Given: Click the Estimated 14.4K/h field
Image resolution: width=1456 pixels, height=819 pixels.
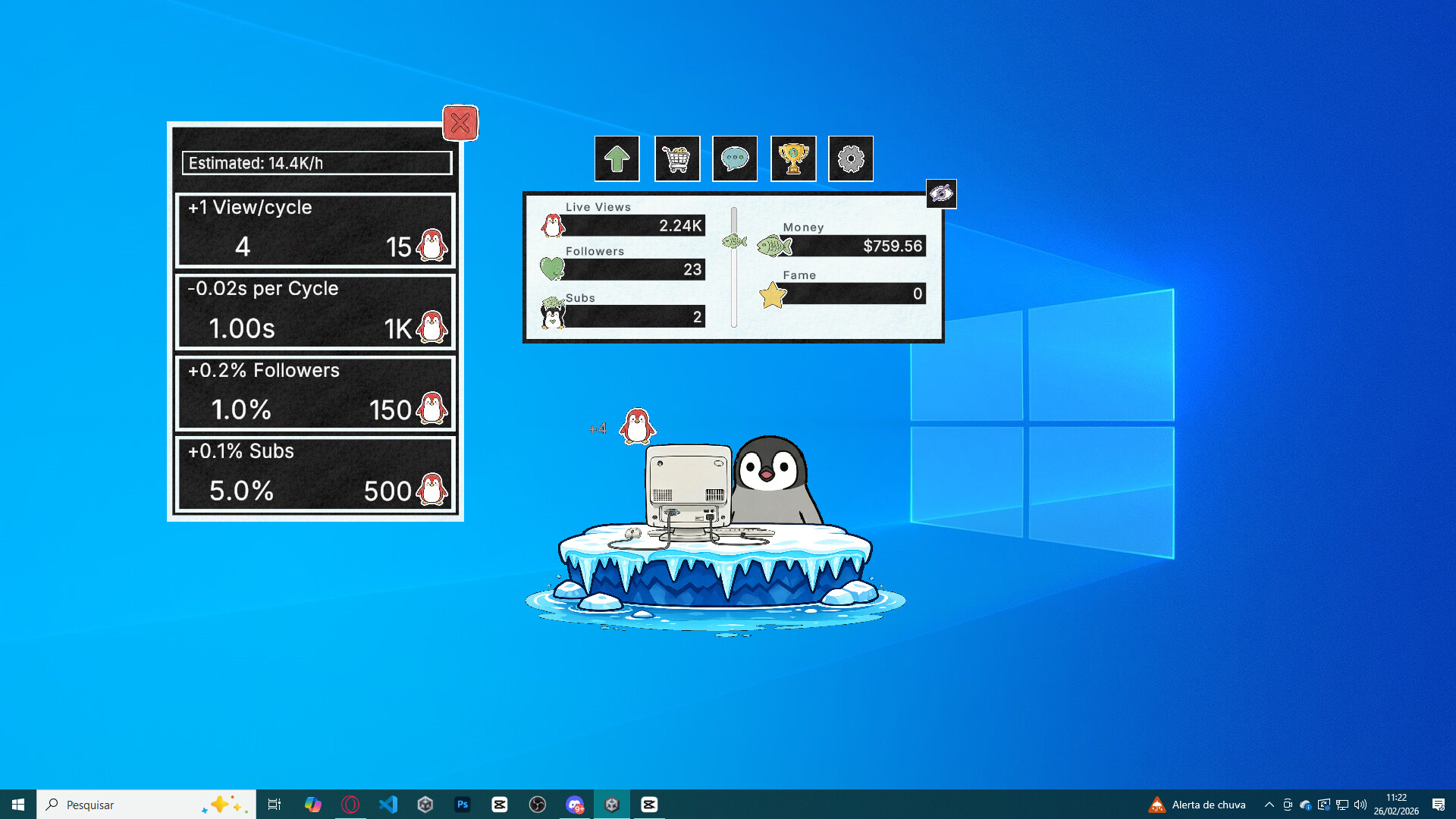Looking at the screenshot, I should [x=316, y=163].
